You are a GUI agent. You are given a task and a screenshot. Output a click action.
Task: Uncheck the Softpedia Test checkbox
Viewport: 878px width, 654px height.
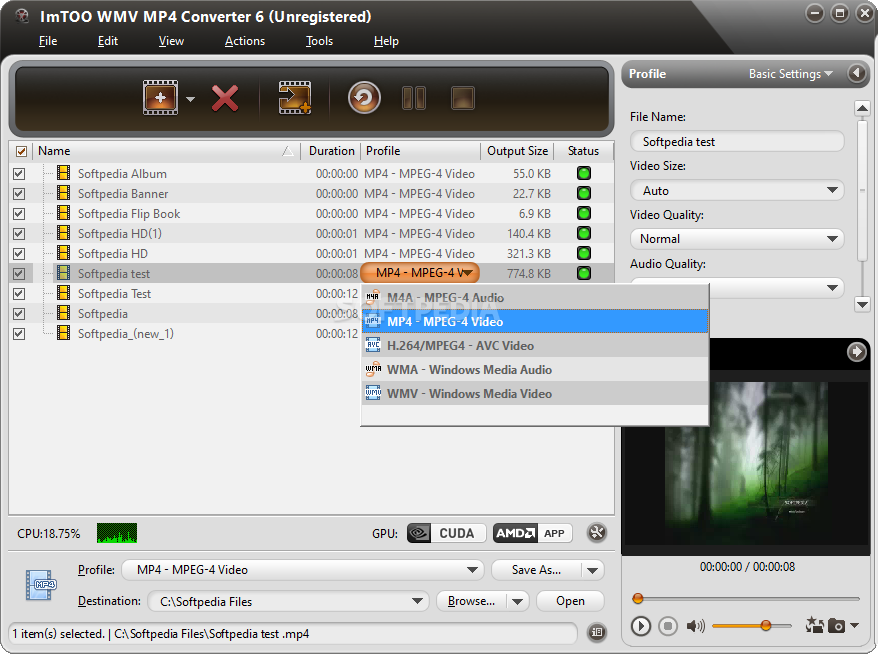(19, 293)
